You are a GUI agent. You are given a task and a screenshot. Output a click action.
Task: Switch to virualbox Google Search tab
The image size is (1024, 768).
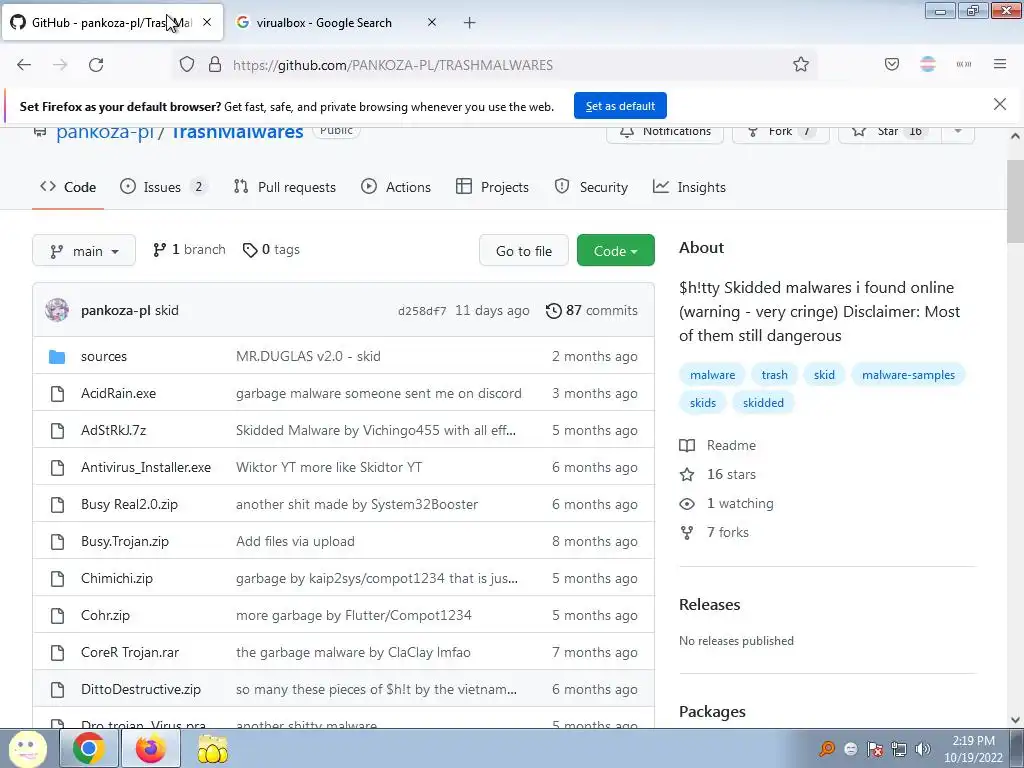[x=336, y=23]
